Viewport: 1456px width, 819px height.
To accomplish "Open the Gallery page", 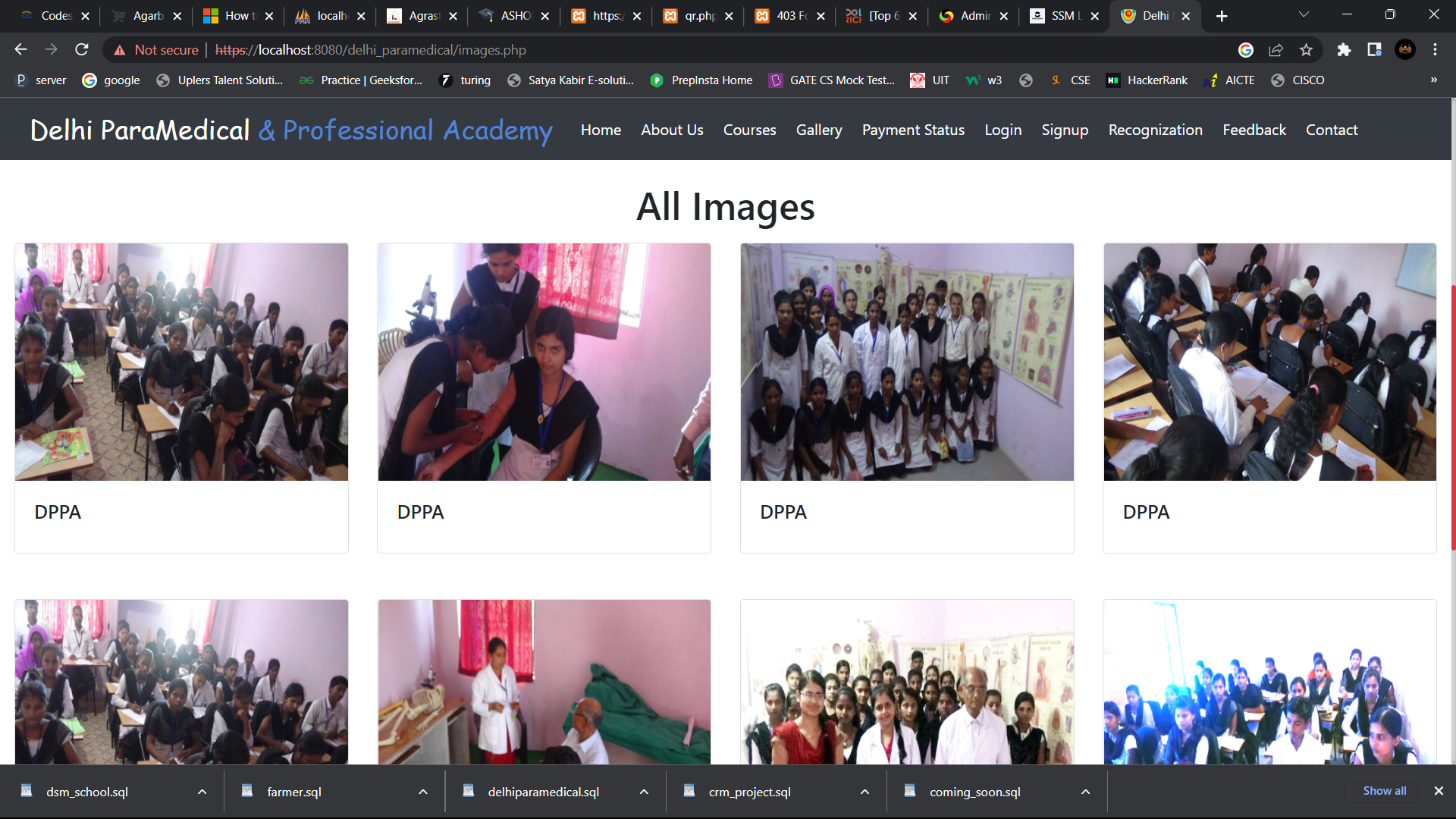I will (x=819, y=130).
